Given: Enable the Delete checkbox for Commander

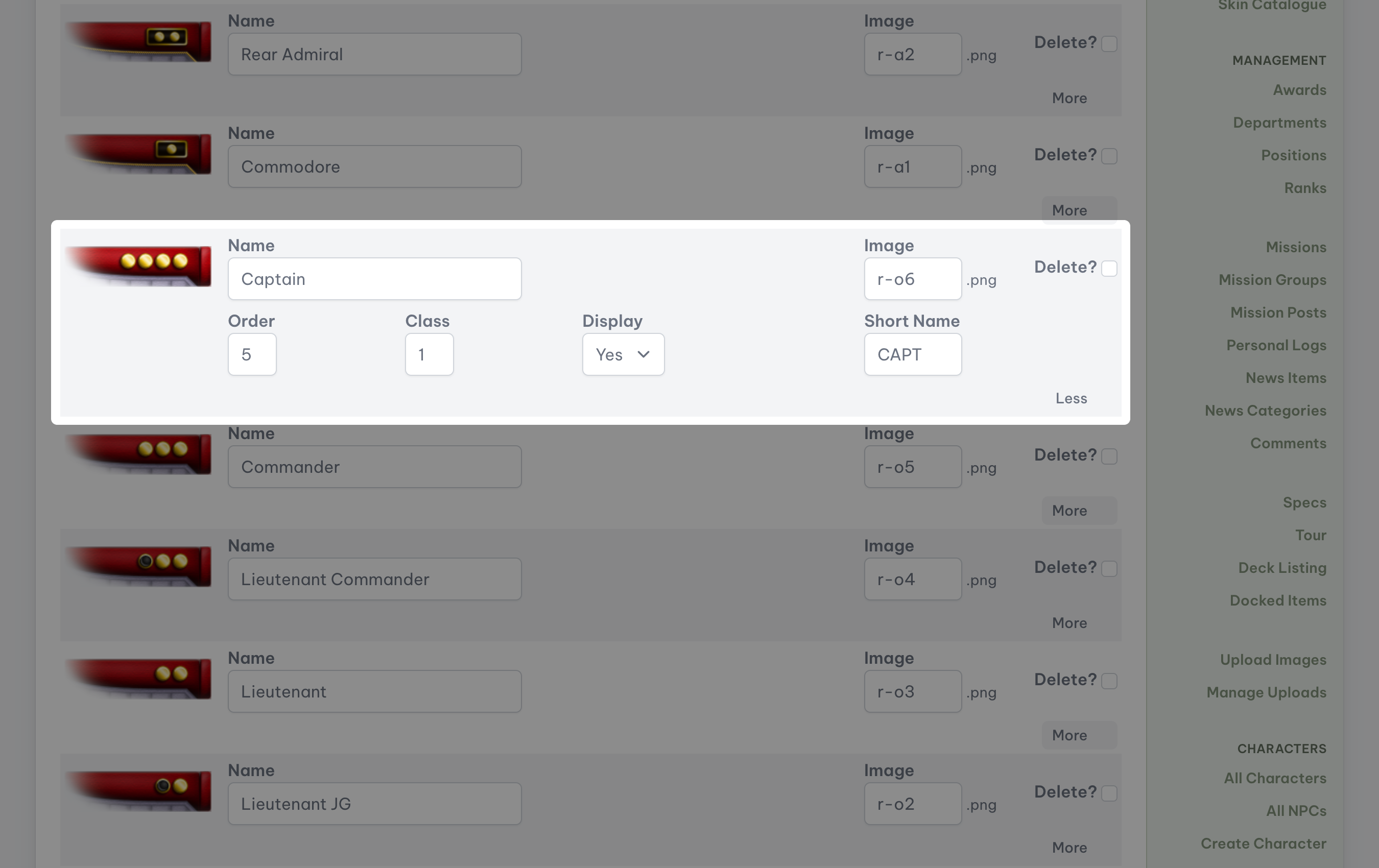Looking at the screenshot, I should click(1109, 456).
